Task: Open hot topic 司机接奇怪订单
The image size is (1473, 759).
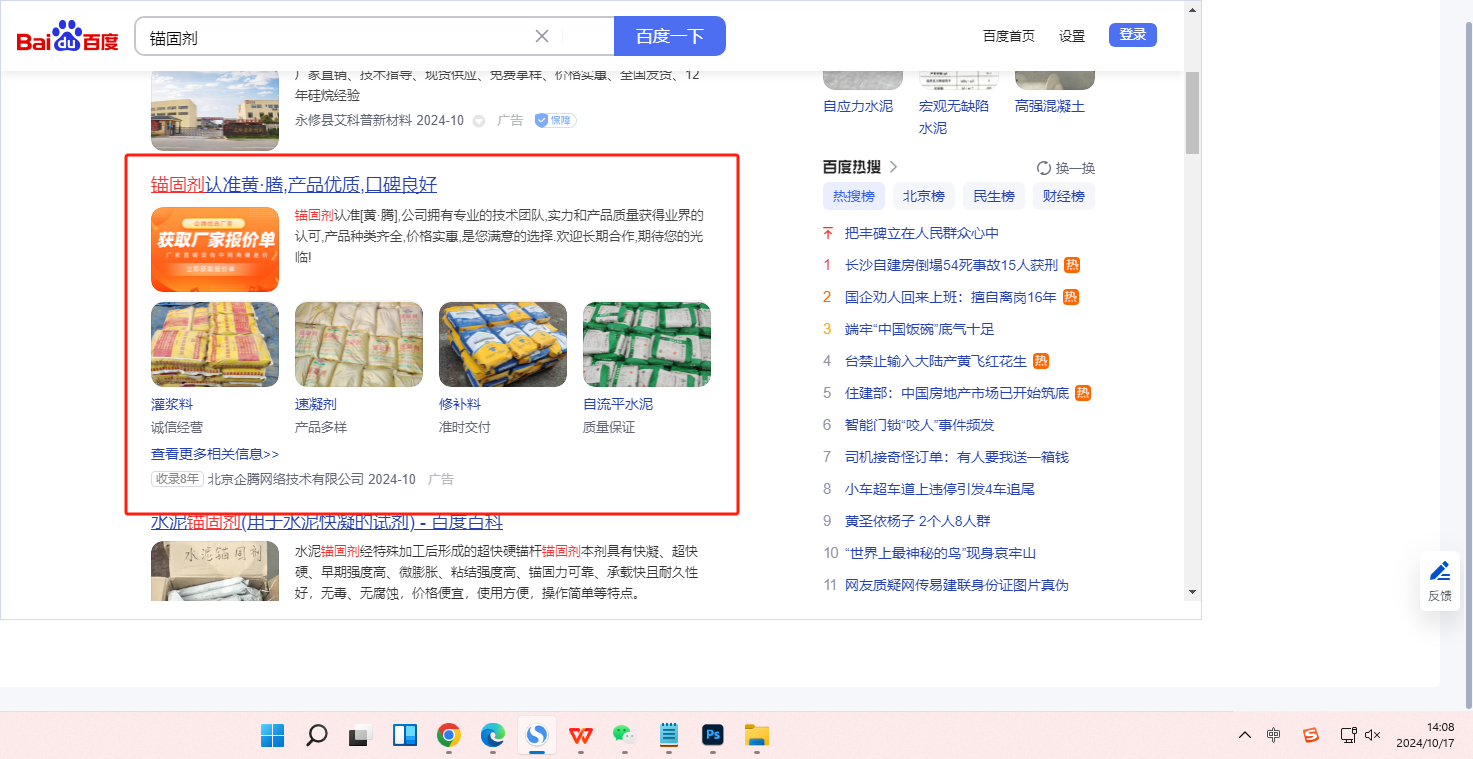Action: [957, 457]
